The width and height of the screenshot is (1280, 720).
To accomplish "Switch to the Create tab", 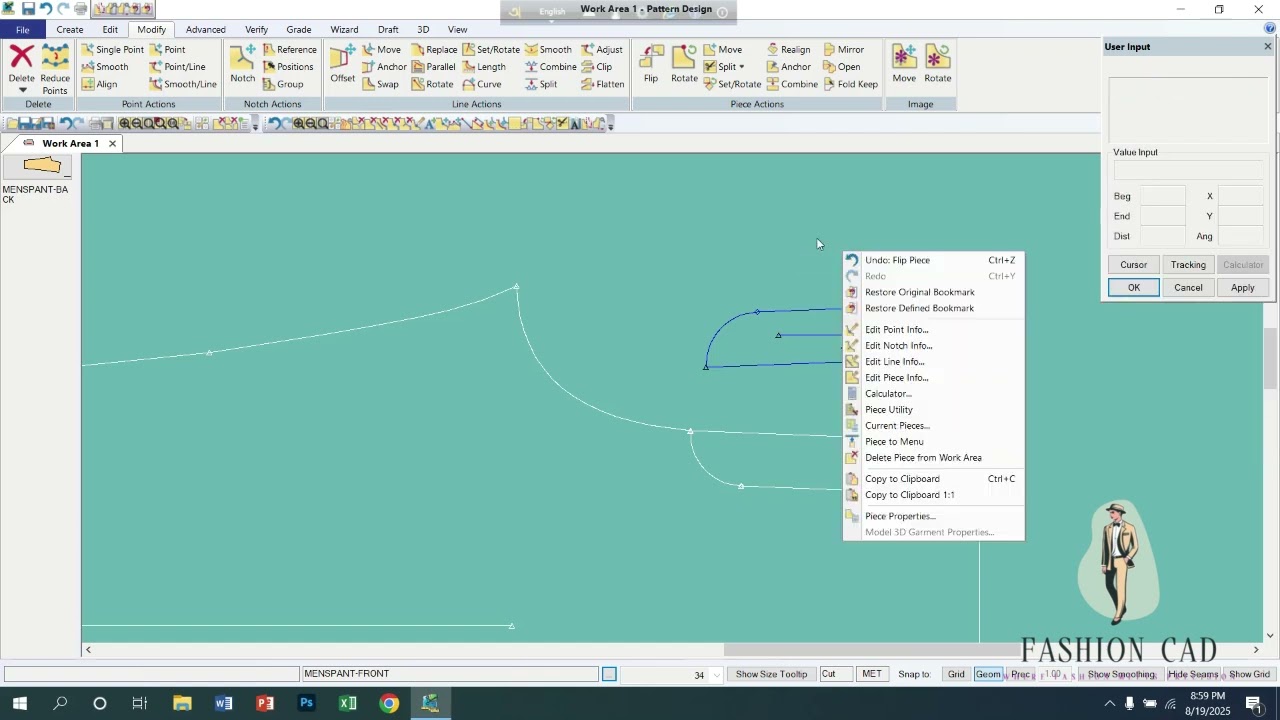I will click(x=70, y=30).
